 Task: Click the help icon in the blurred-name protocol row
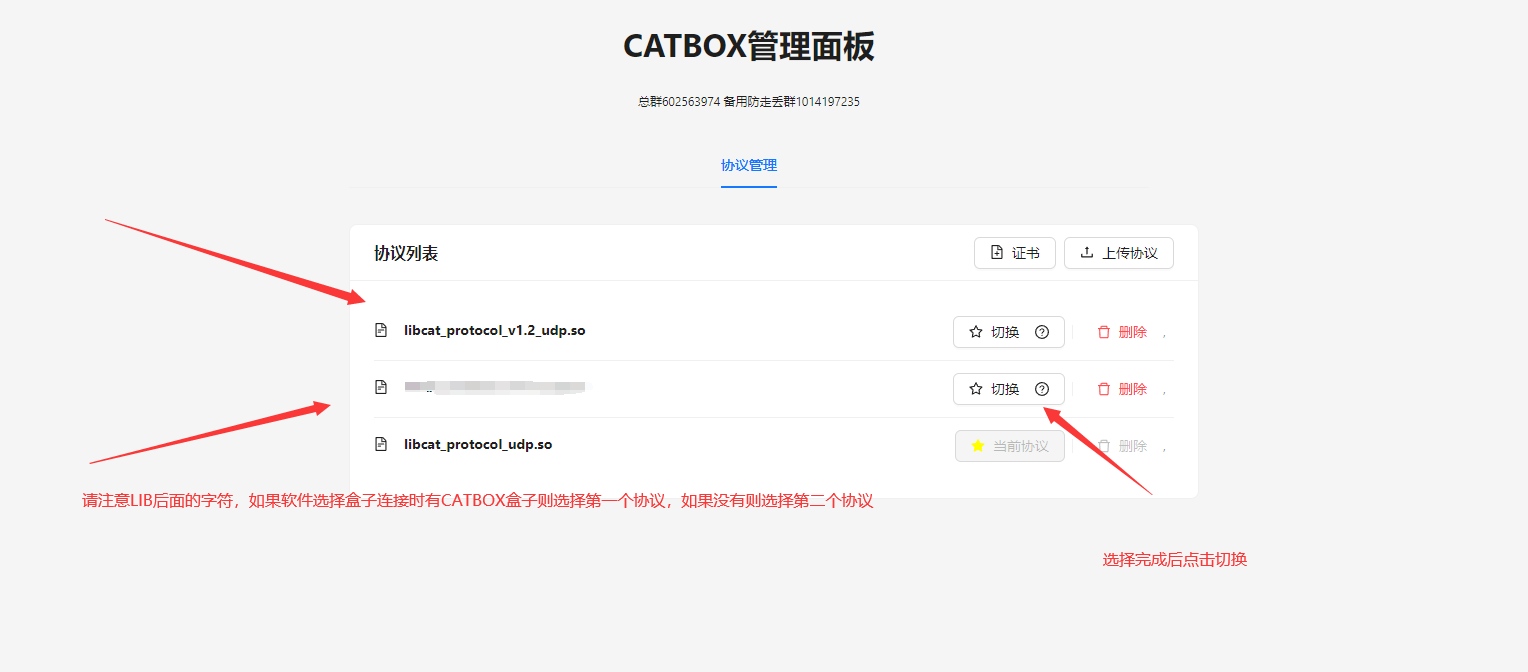click(x=1042, y=389)
